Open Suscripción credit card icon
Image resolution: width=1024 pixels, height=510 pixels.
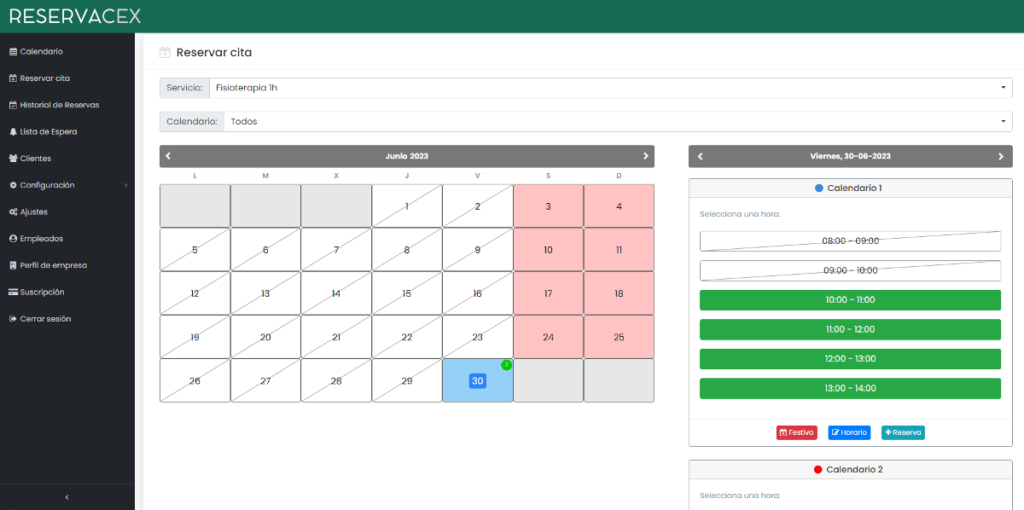[12, 293]
